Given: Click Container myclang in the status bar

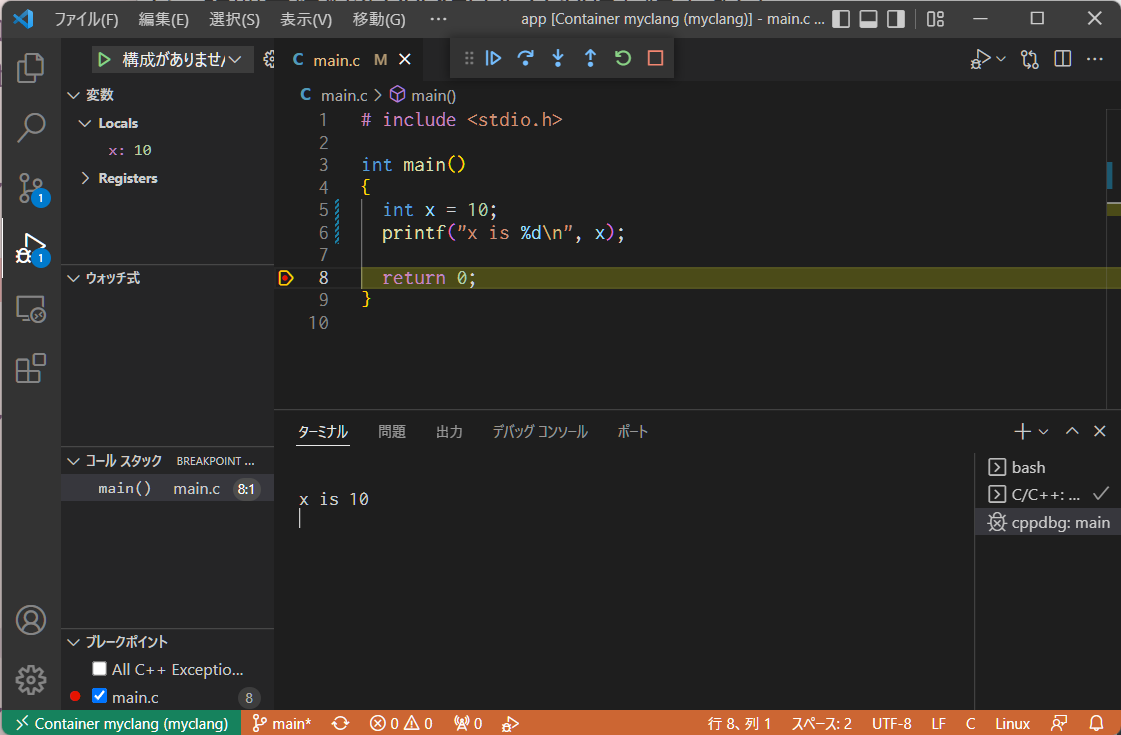Looking at the screenshot, I should pos(120,722).
